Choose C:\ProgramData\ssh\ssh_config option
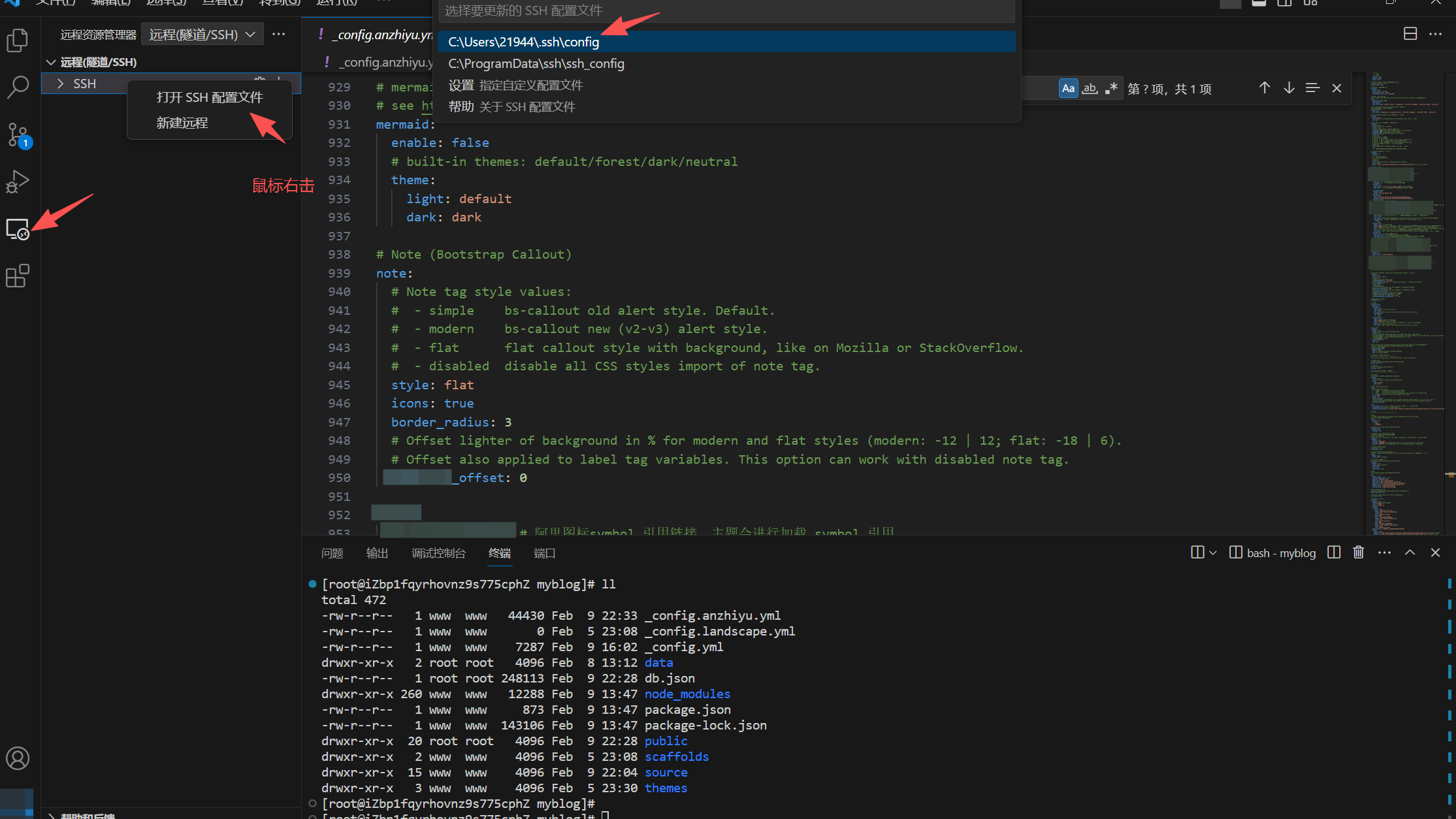 536,63
